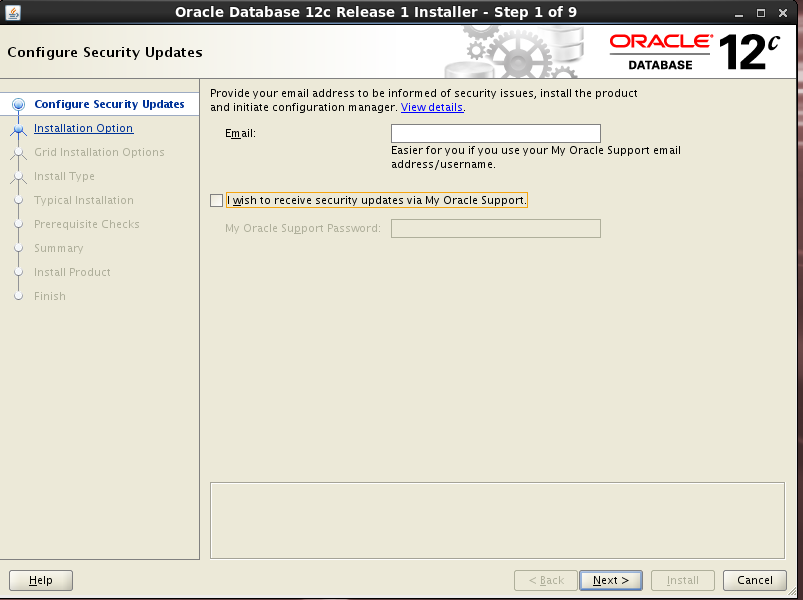Click the 'Easier for you if you use' hint text
Screen dimensions: 803x600
click(536, 157)
